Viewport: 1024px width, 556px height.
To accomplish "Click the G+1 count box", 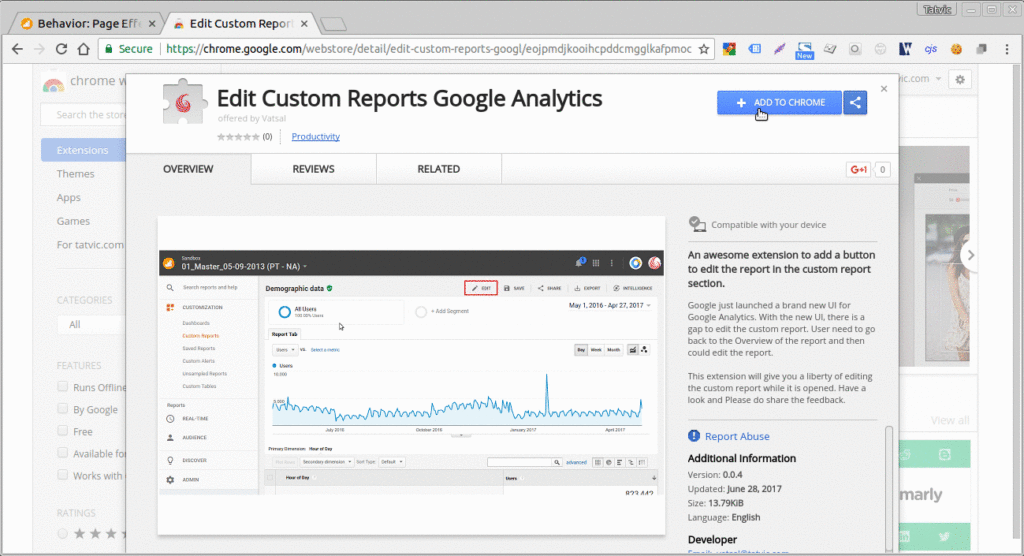I will coord(882,169).
